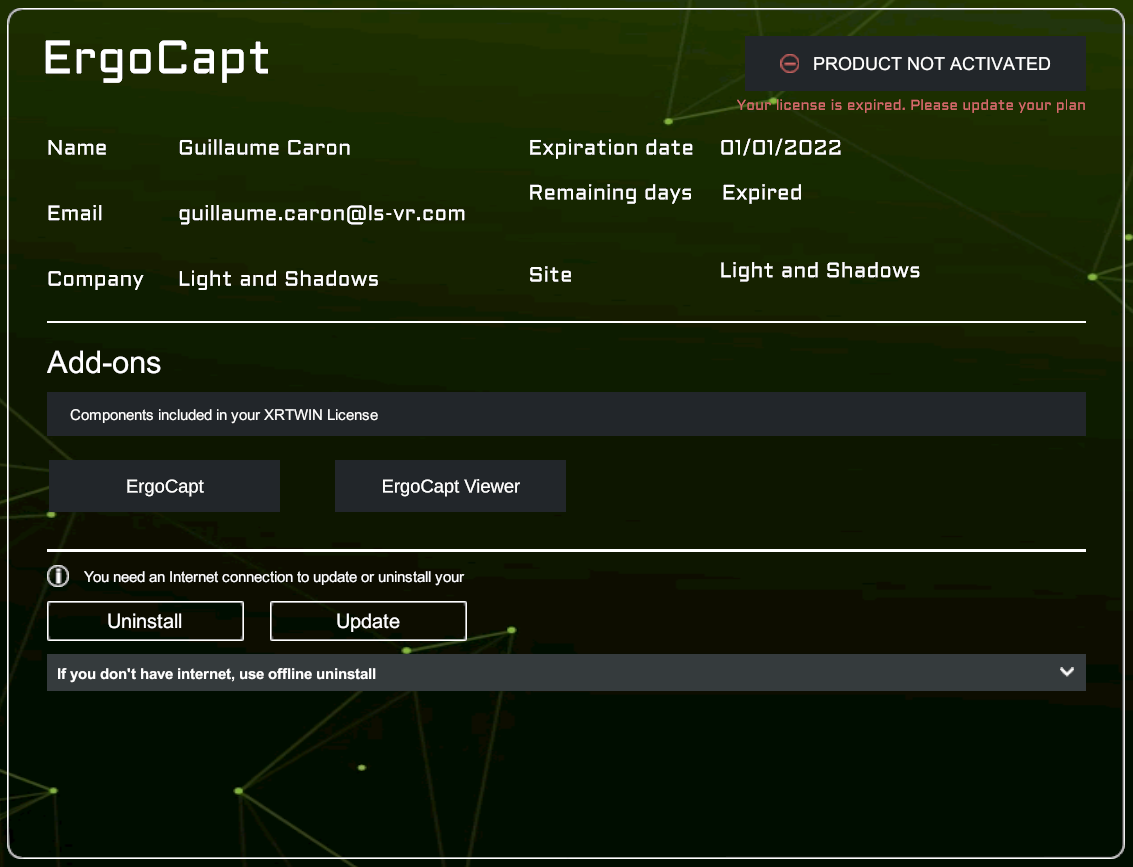Image resolution: width=1133 pixels, height=867 pixels.
Task: Click the info icon beside Internet connection notice
Action: (58, 576)
